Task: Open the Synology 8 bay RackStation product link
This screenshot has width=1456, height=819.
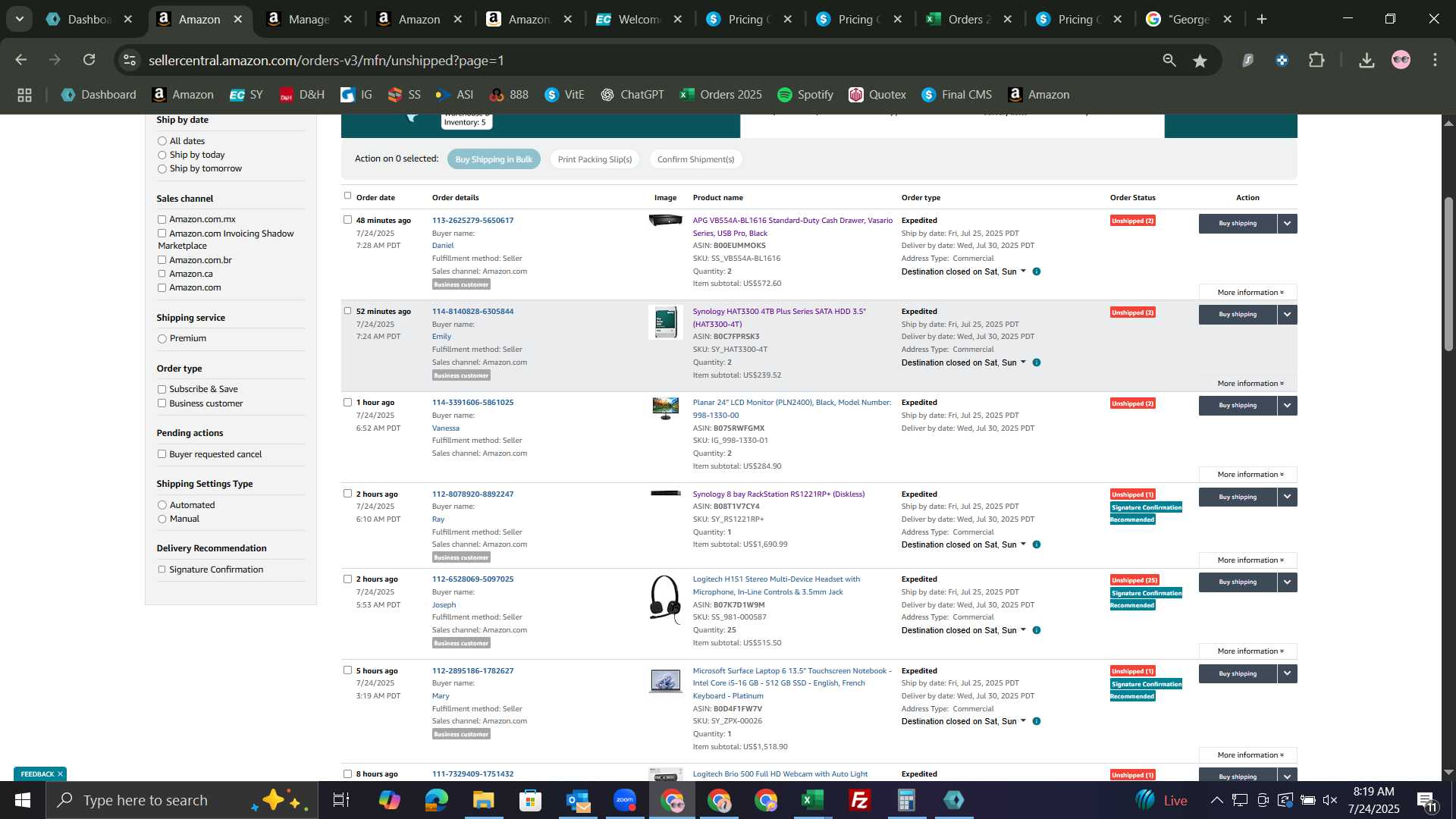Action: (x=778, y=494)
